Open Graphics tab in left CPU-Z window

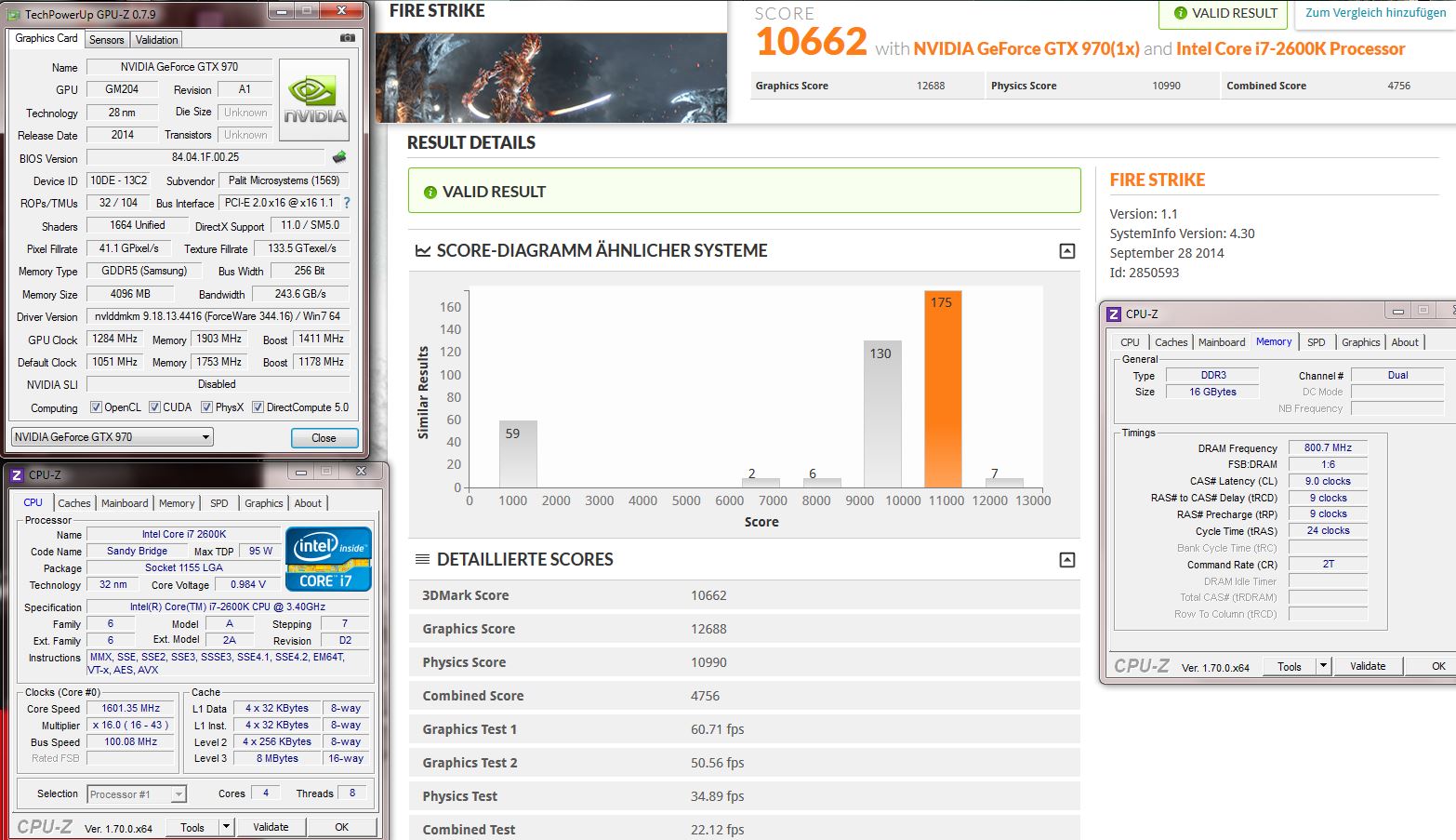(264, 503)
